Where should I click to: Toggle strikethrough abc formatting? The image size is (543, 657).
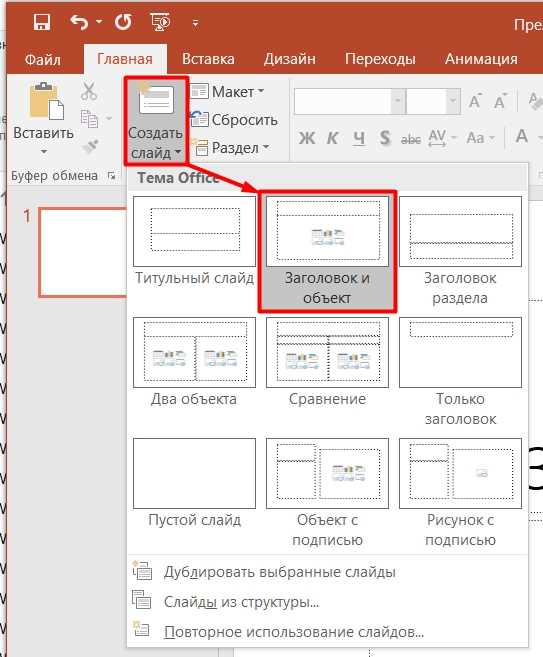pos(411,139)
